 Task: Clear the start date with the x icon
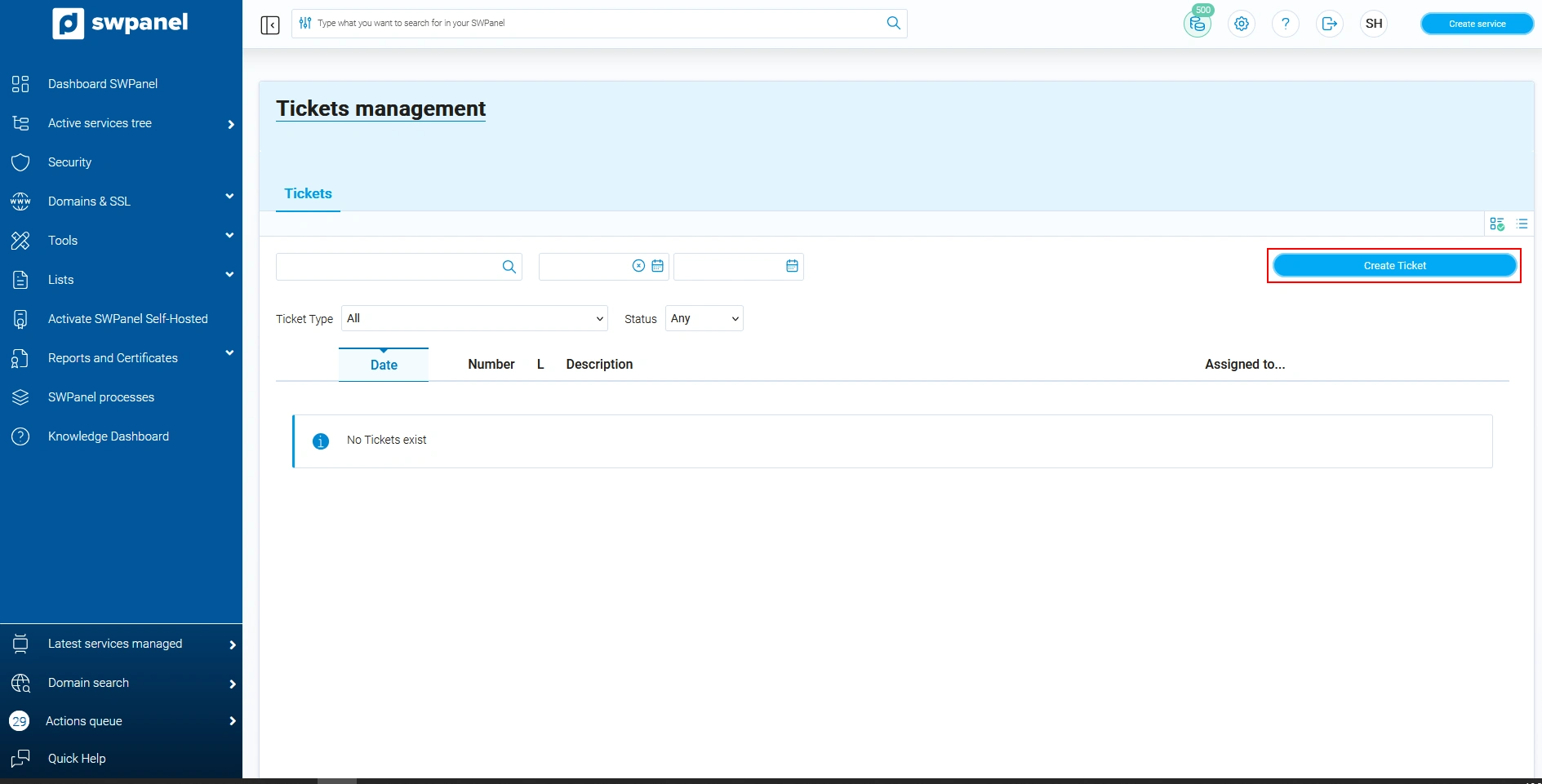(x=638, y=266)
